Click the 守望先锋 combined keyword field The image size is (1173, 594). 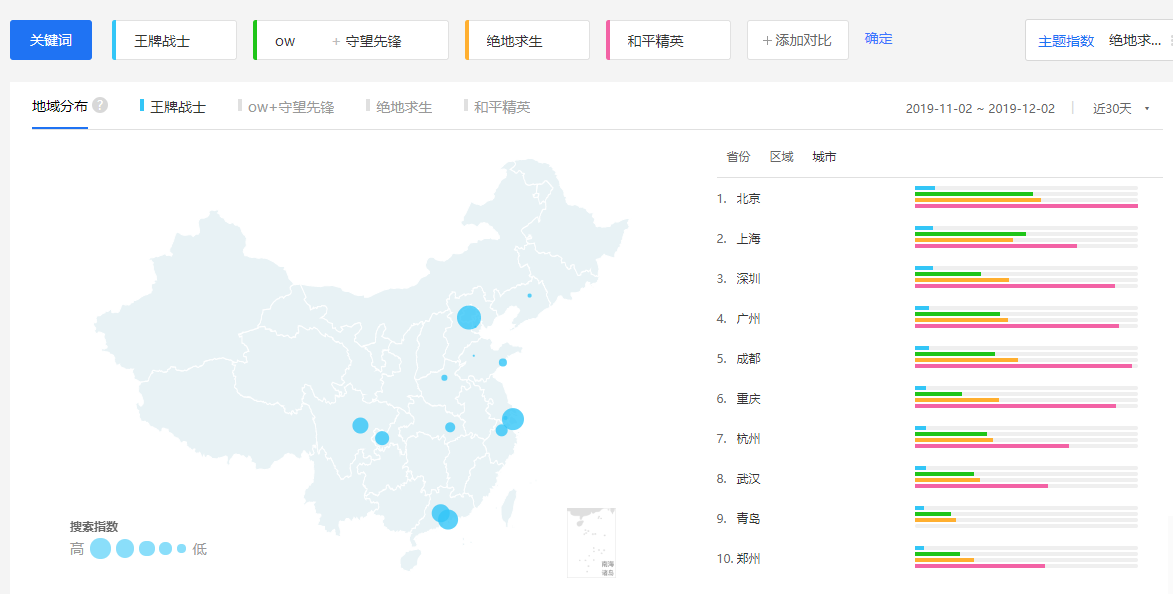tap(373, 41)
